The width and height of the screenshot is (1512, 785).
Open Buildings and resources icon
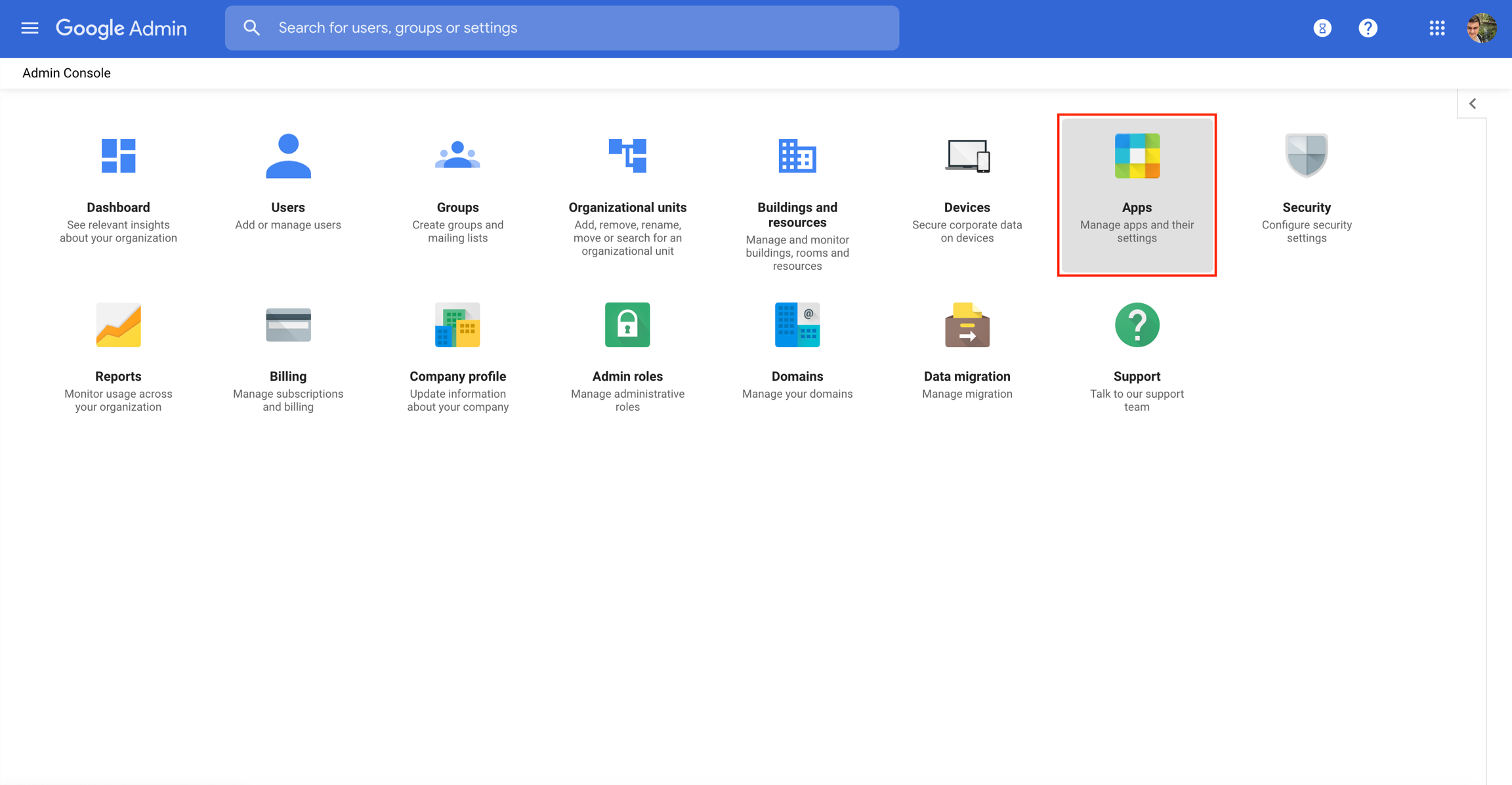797,156
